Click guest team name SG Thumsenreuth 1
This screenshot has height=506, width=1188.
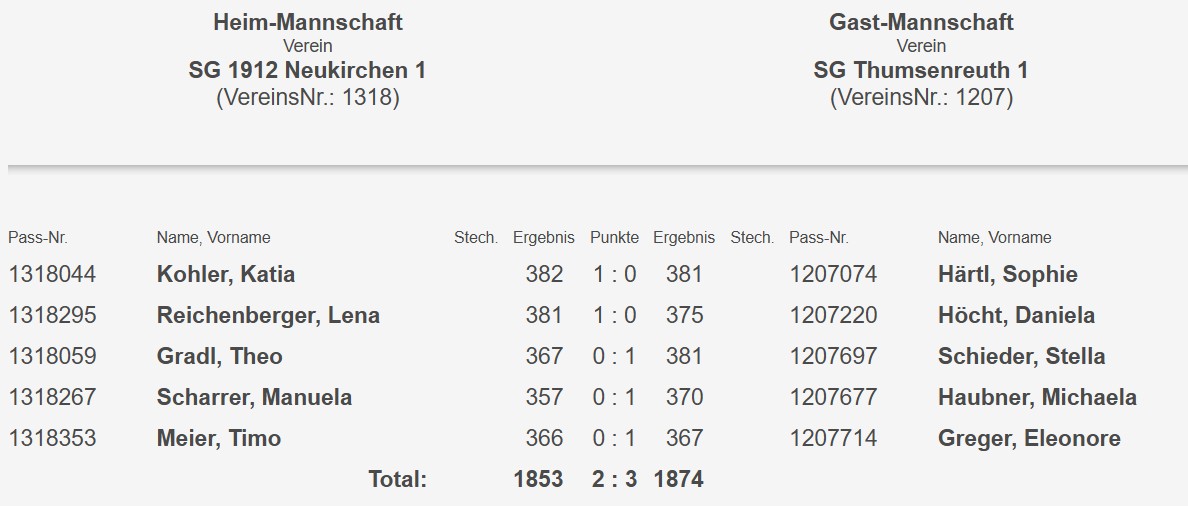tap(920, 71)
